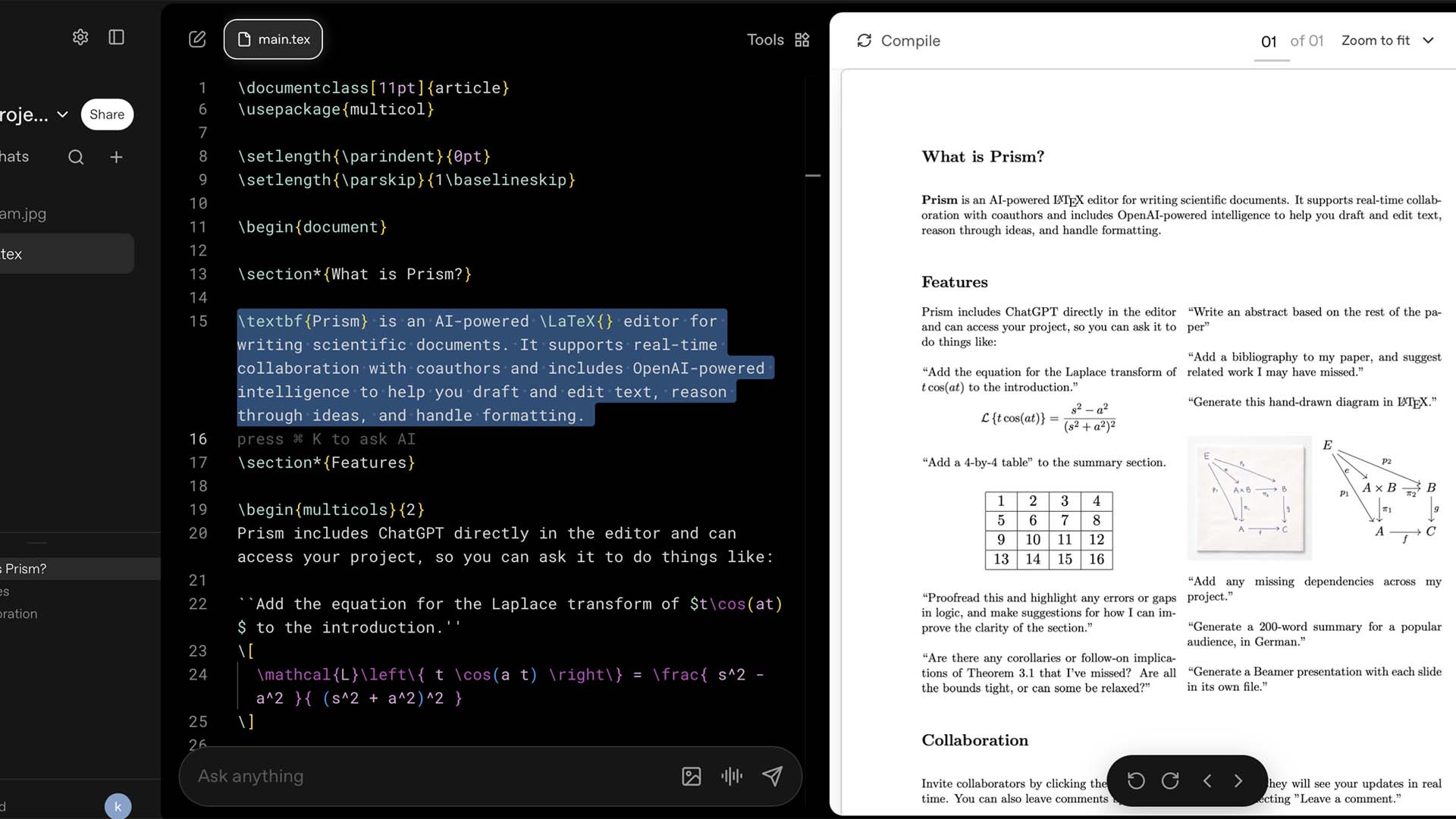Select the main.tex file tab
Screen dimensions: 1456x819
point(273,39)
